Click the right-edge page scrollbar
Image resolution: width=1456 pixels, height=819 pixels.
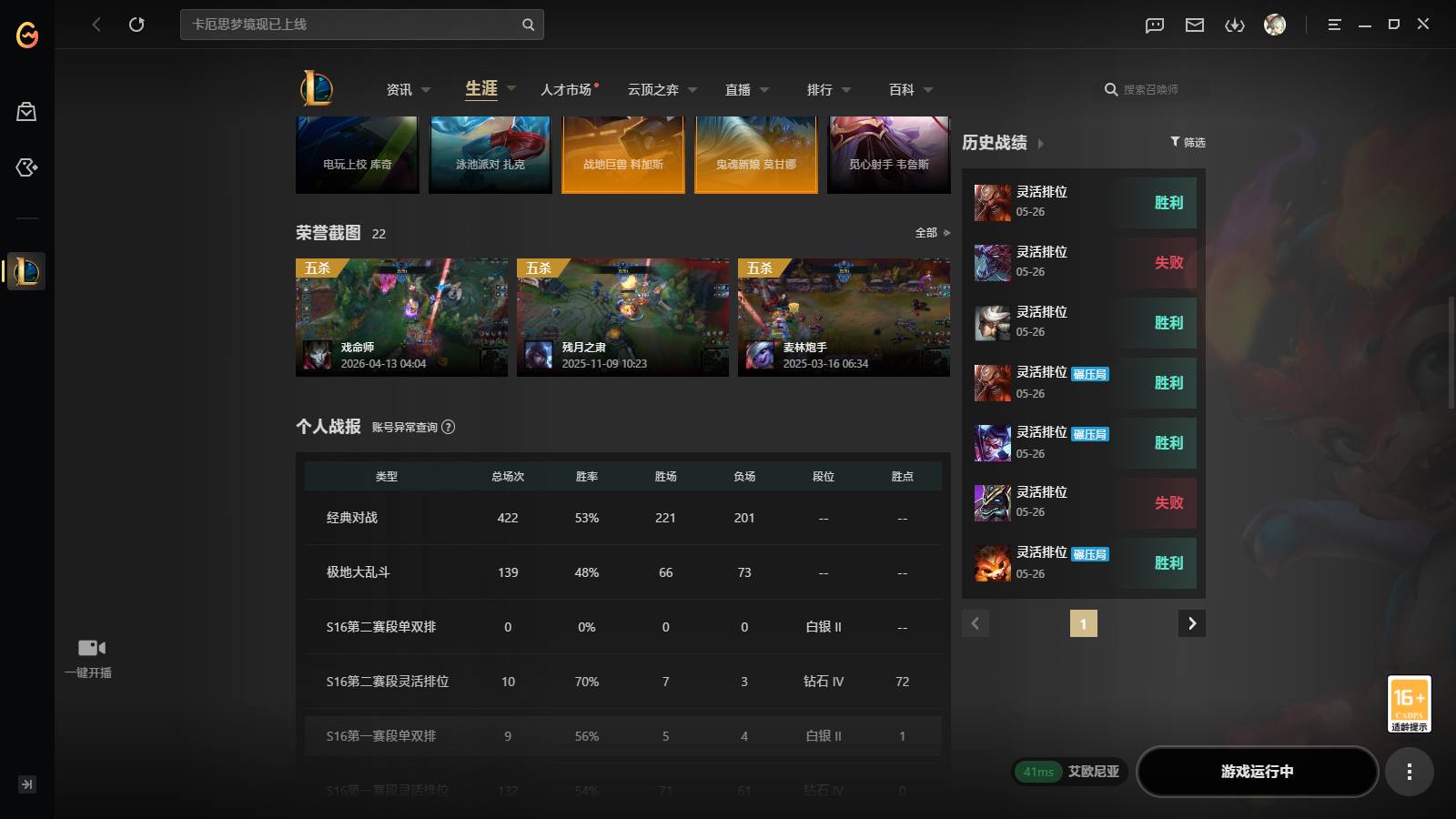point(1451,352)
